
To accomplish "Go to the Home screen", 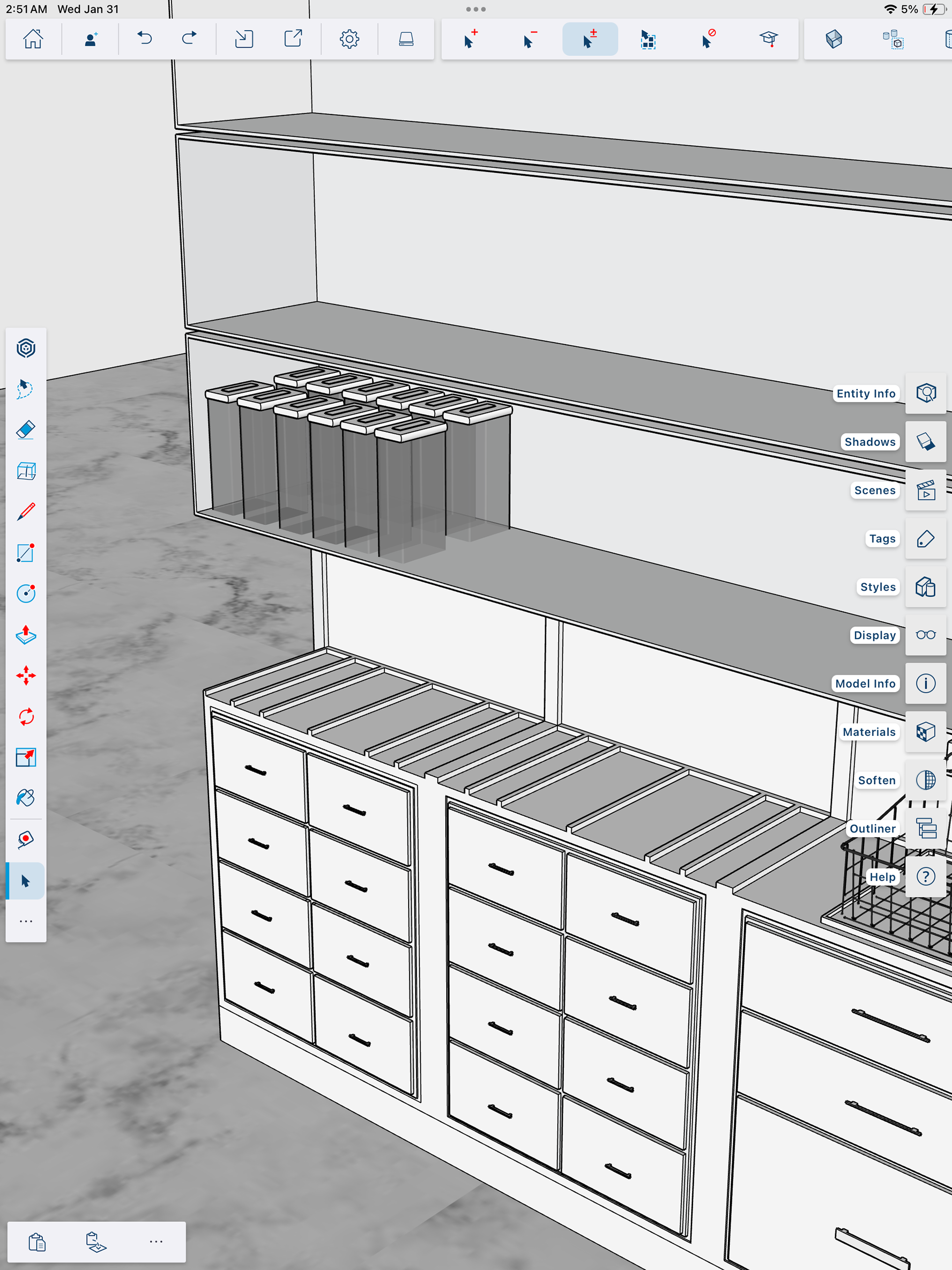I will (x=33, y=39).
